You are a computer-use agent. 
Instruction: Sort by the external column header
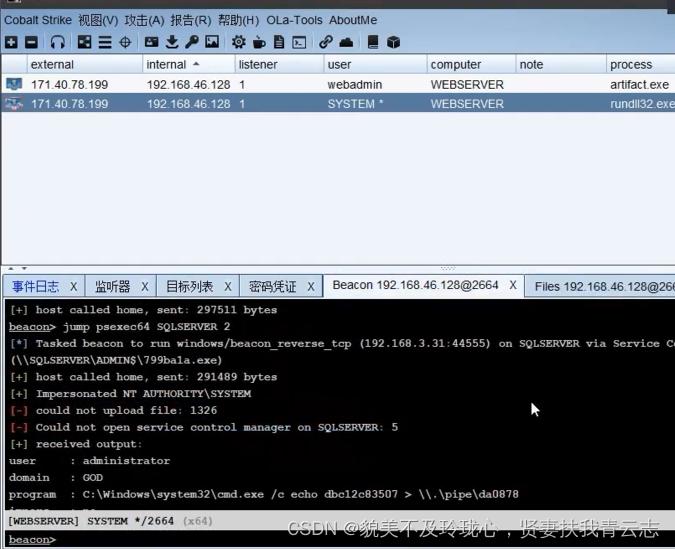85,65
